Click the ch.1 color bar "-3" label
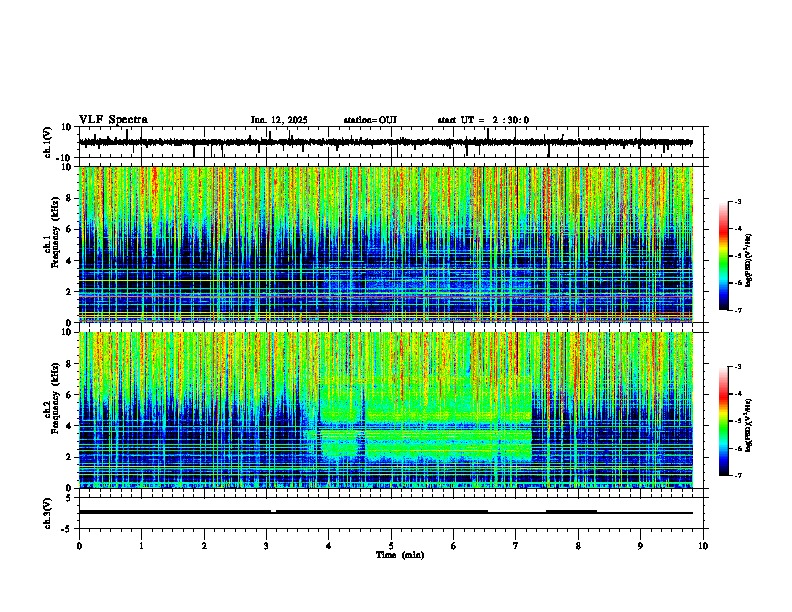 point(737,202)
